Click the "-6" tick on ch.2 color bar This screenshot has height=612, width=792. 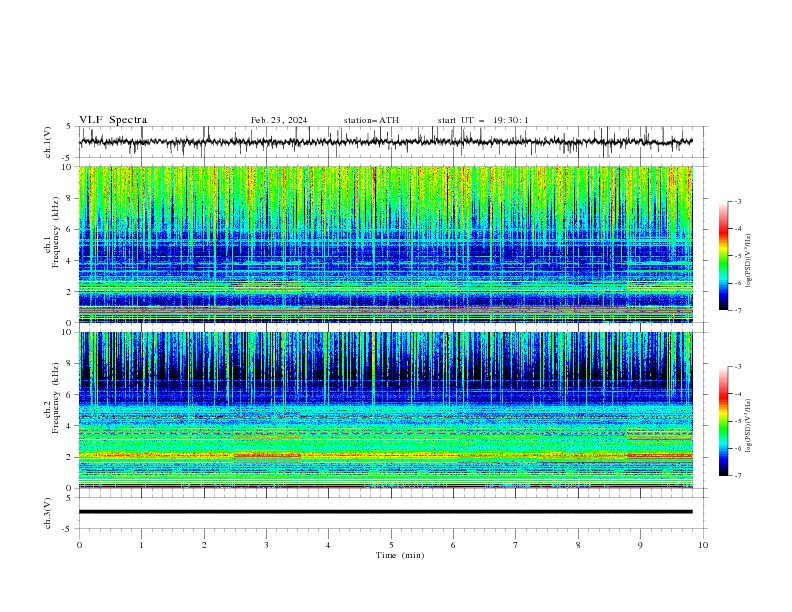[x=738, y=448]
